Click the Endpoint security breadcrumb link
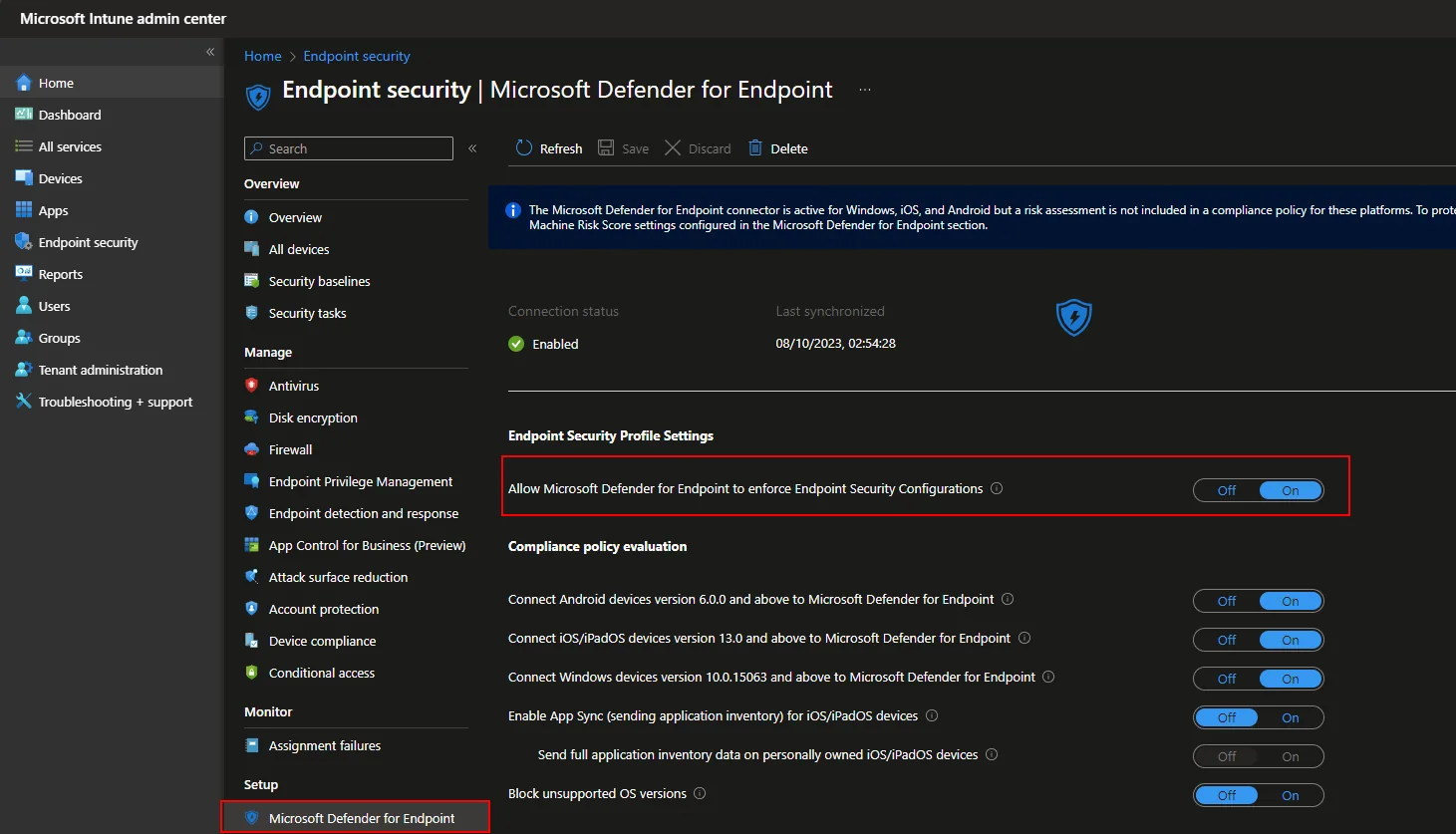 coord(357,56)
